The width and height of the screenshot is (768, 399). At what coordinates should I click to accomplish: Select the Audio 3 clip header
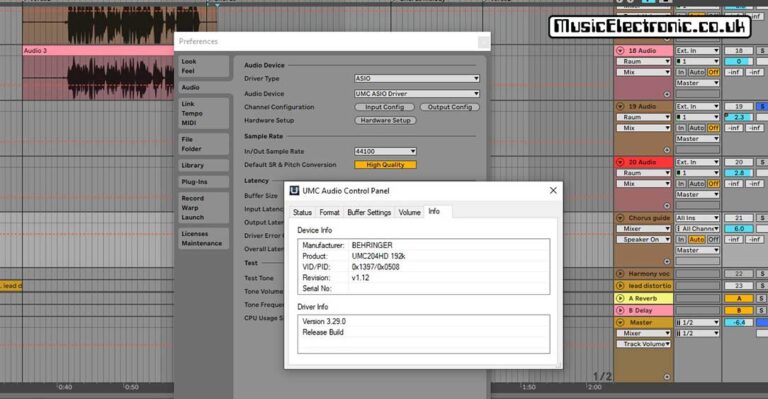point(98,50)
